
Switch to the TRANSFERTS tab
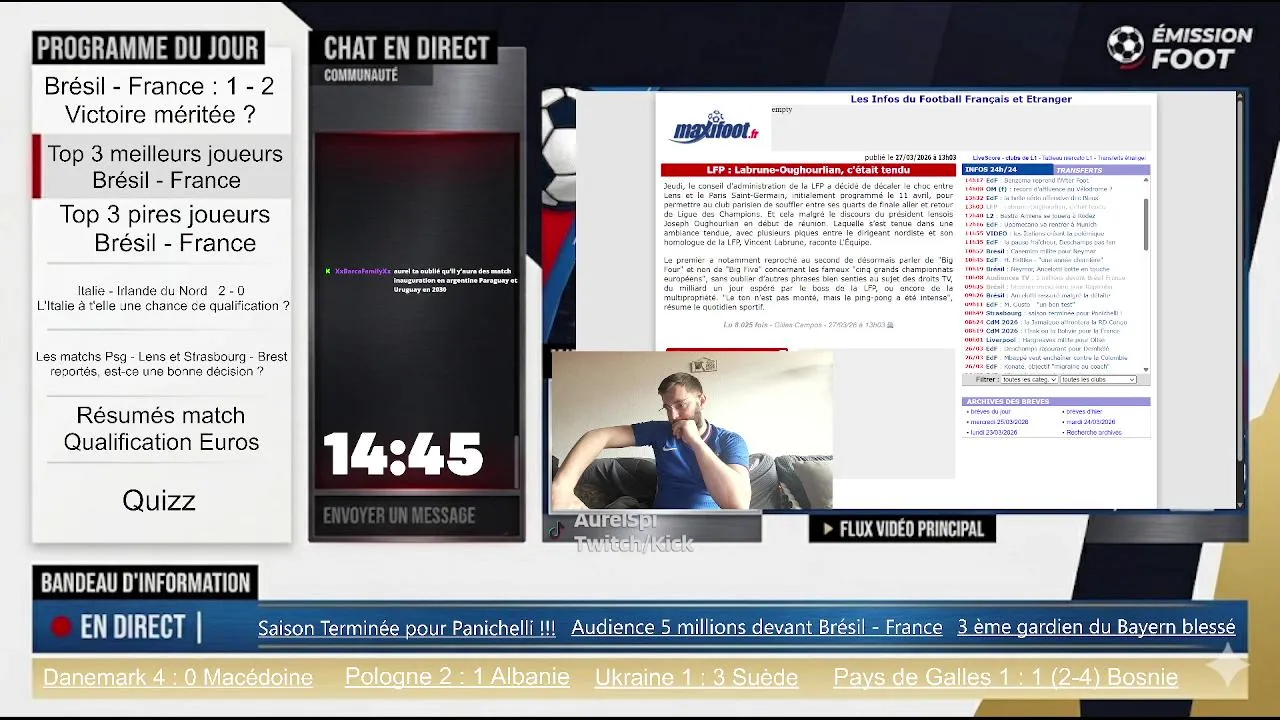click(x=1101, y=169)
